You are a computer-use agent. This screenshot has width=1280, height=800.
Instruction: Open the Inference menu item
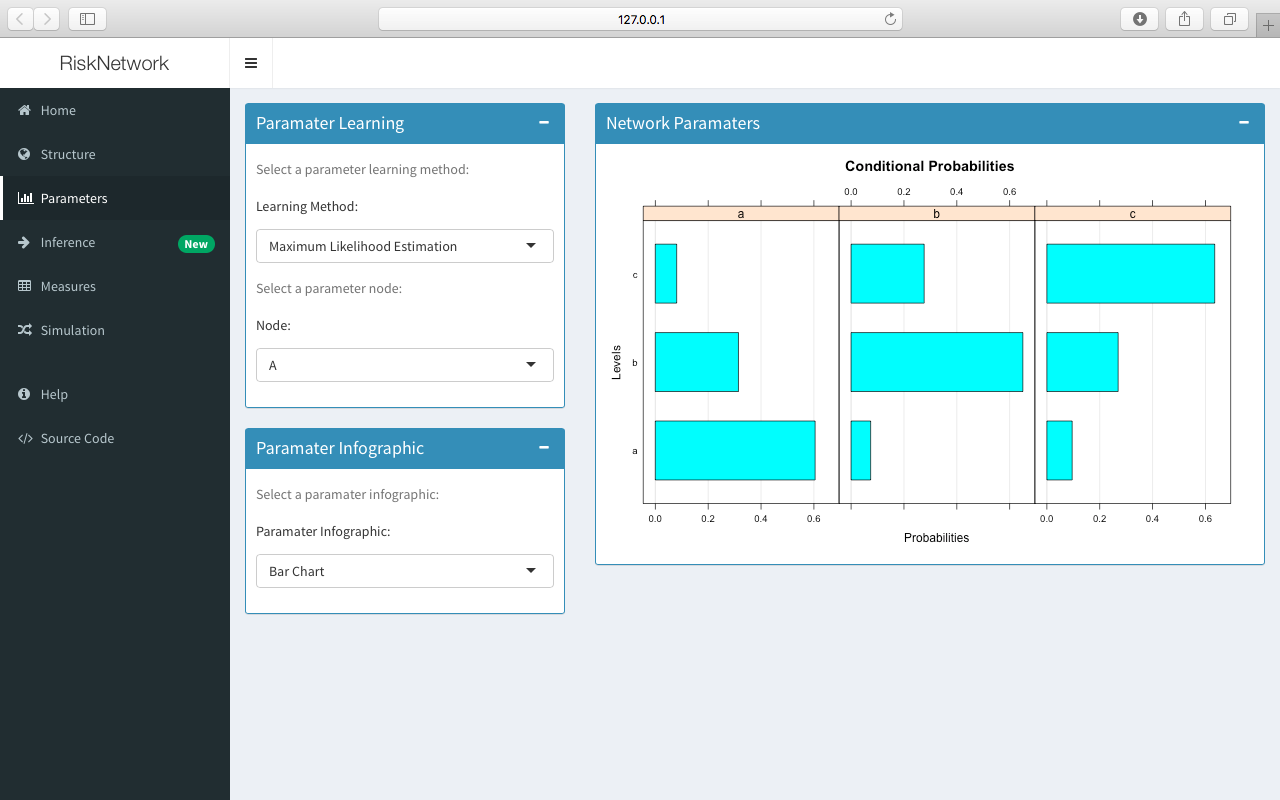point(115,242)
